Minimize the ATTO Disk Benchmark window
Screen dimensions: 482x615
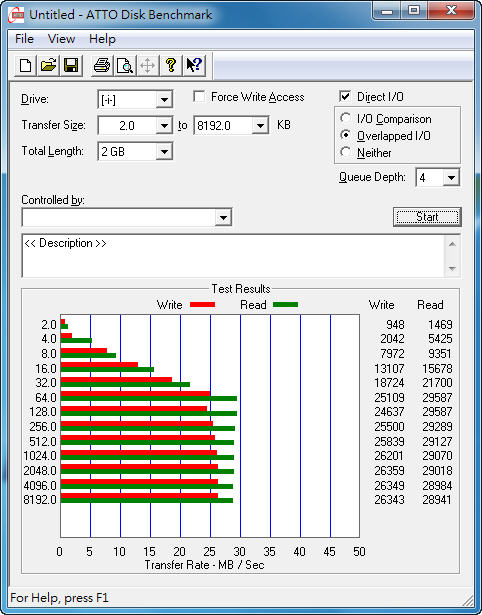coord(387,11)
